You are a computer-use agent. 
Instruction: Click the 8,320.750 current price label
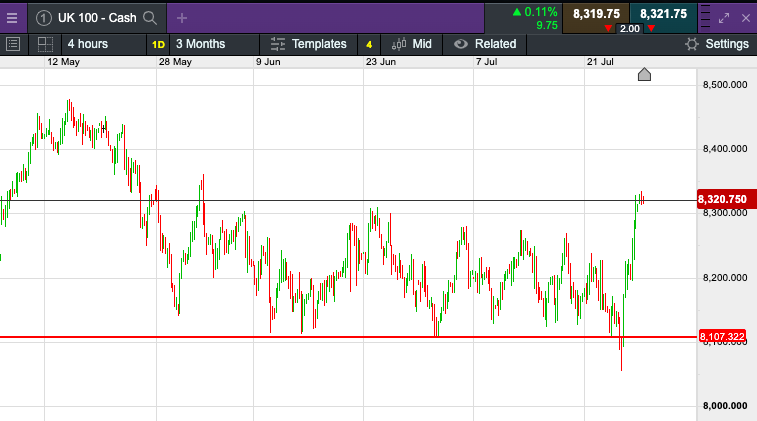click(722, 200)
